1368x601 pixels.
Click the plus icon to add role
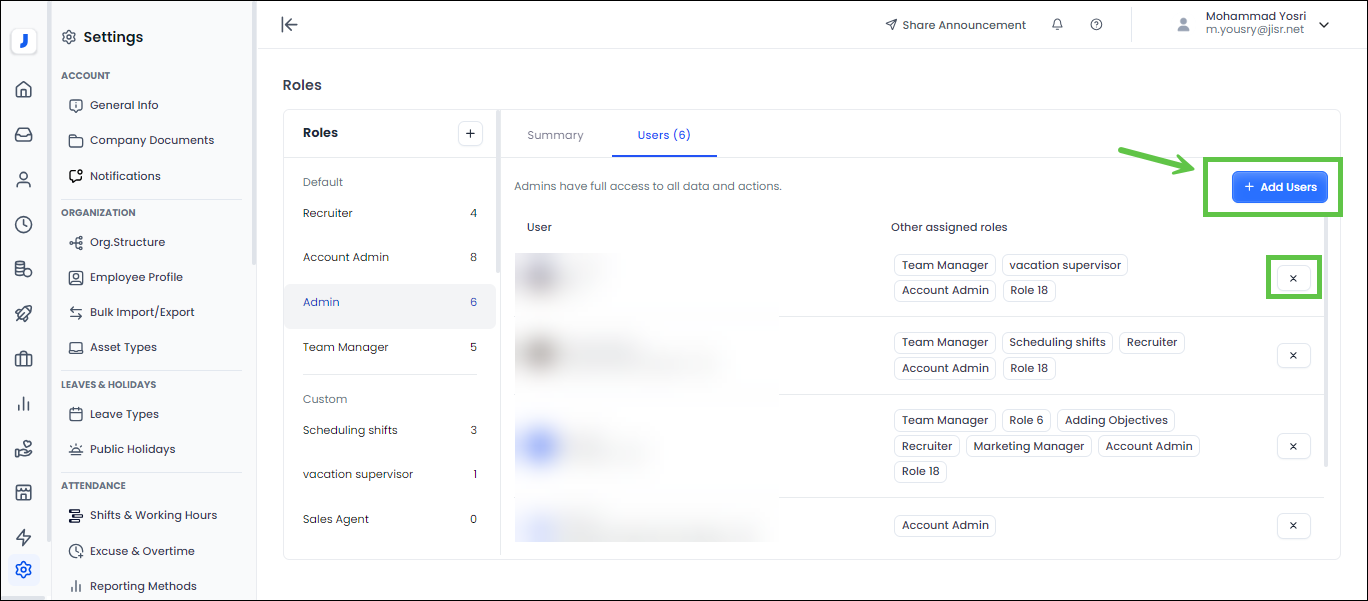(x=470, y=133)
